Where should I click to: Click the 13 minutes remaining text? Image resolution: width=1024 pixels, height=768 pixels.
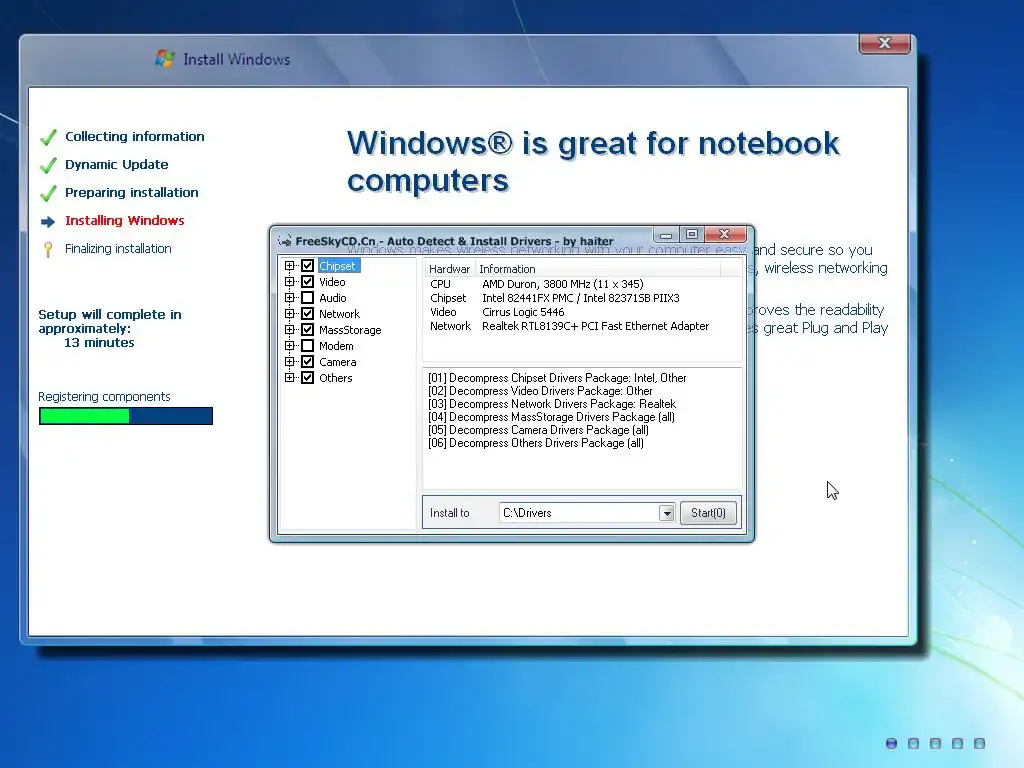pyautogui.click(x=99, y=343)
